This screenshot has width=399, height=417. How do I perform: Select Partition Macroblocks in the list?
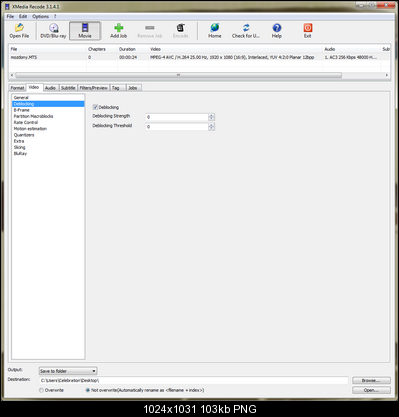point(48,116)
